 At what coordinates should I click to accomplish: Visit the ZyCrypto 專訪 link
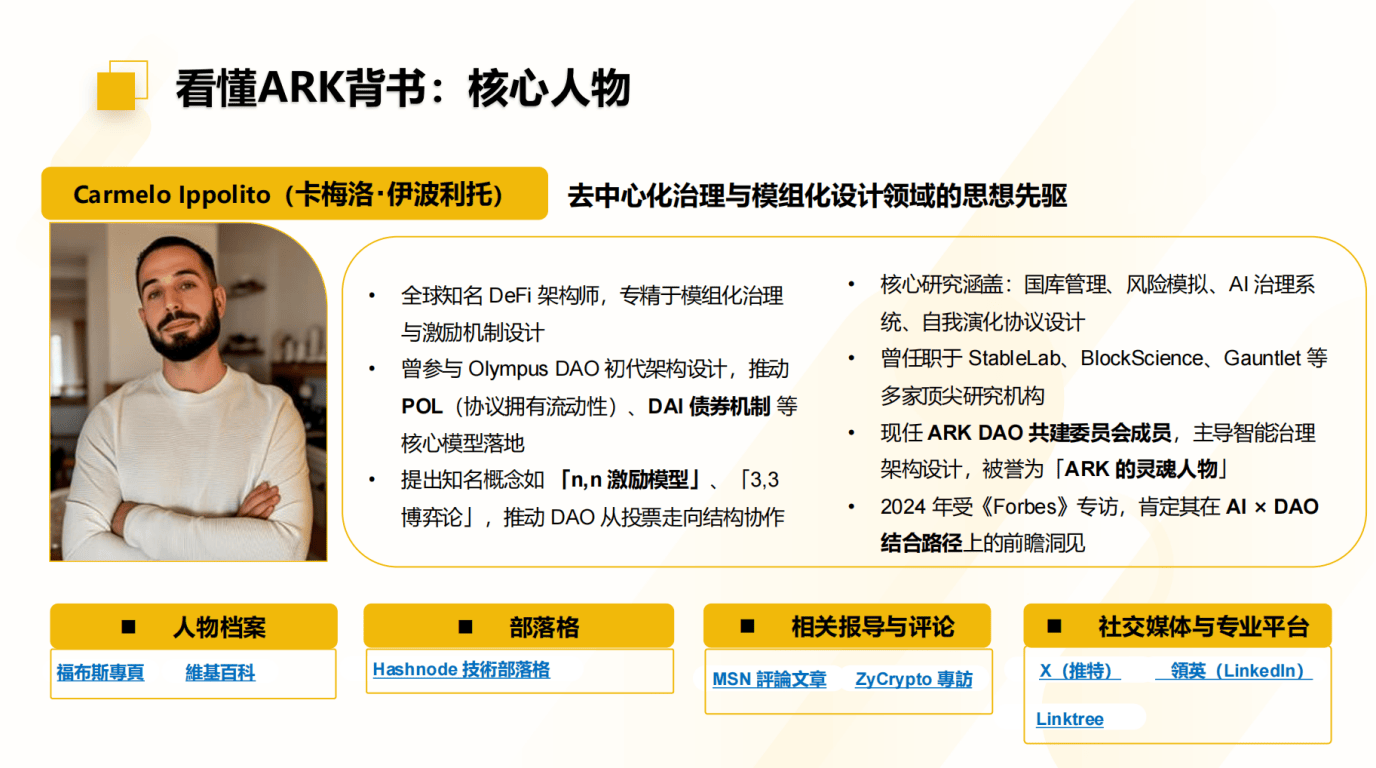click(x=913, y=680)
